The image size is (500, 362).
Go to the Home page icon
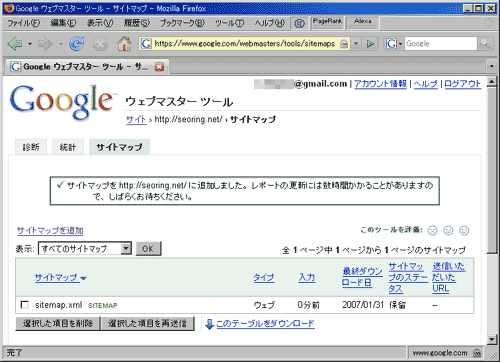(124, 44)
